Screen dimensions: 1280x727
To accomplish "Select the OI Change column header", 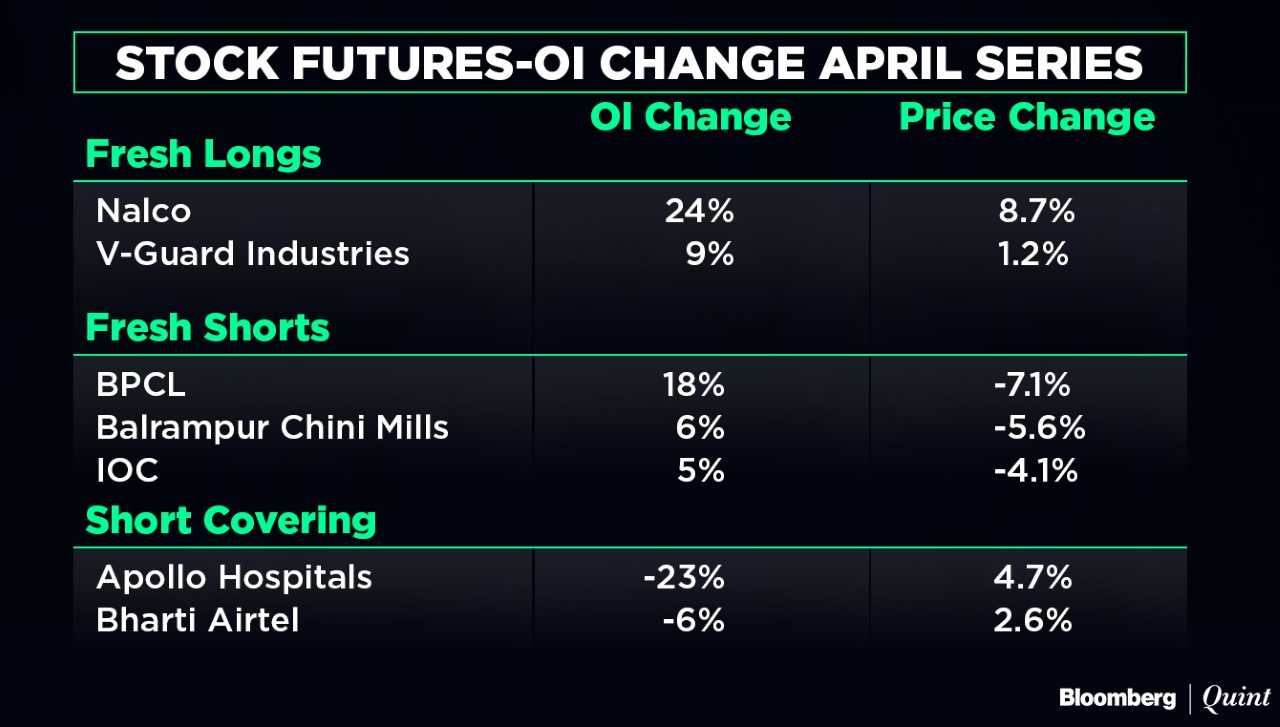I will coord(690,117).
